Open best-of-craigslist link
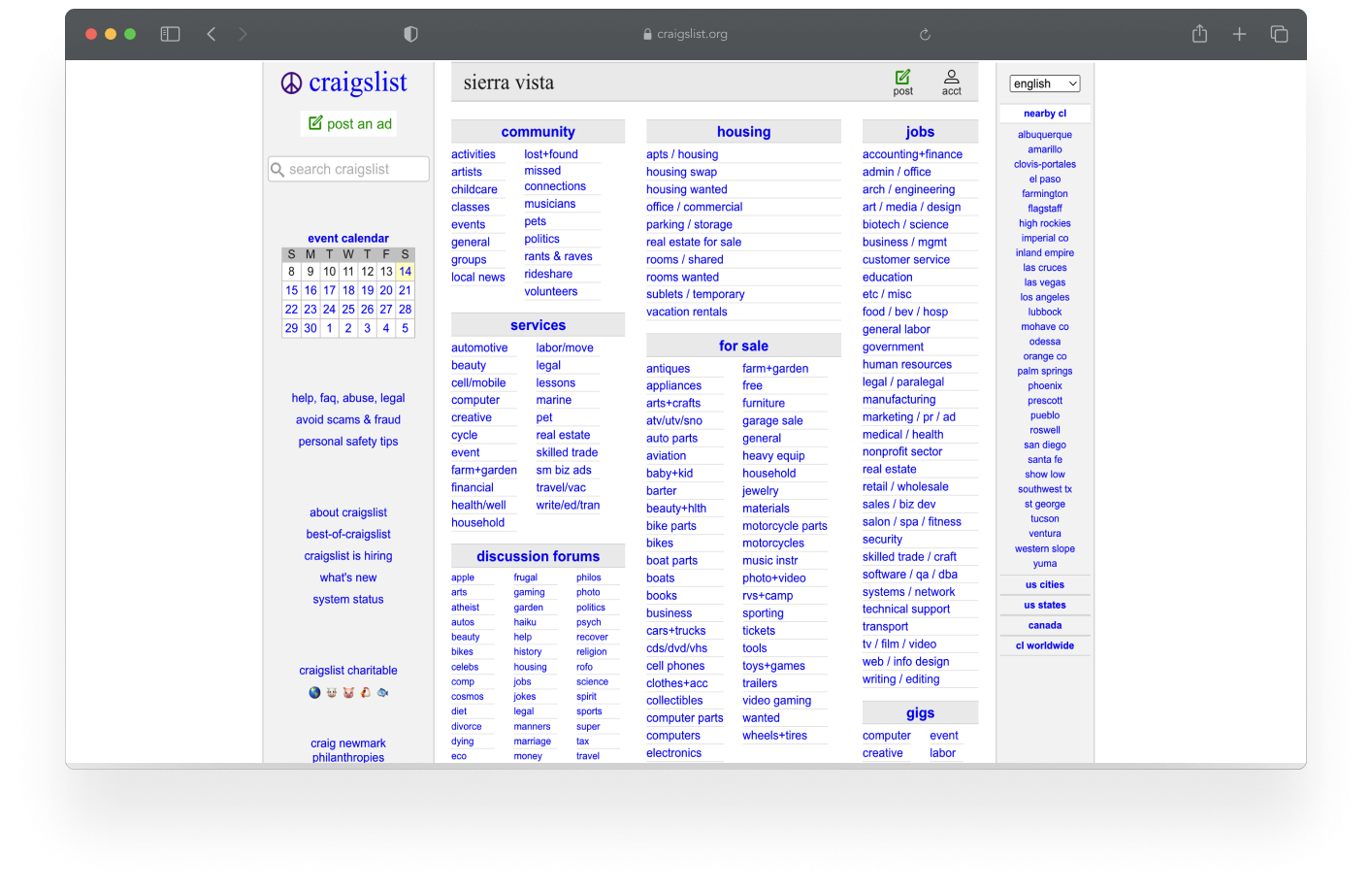The height and width of the screenshot is (891, 1372). click(348, 535)
